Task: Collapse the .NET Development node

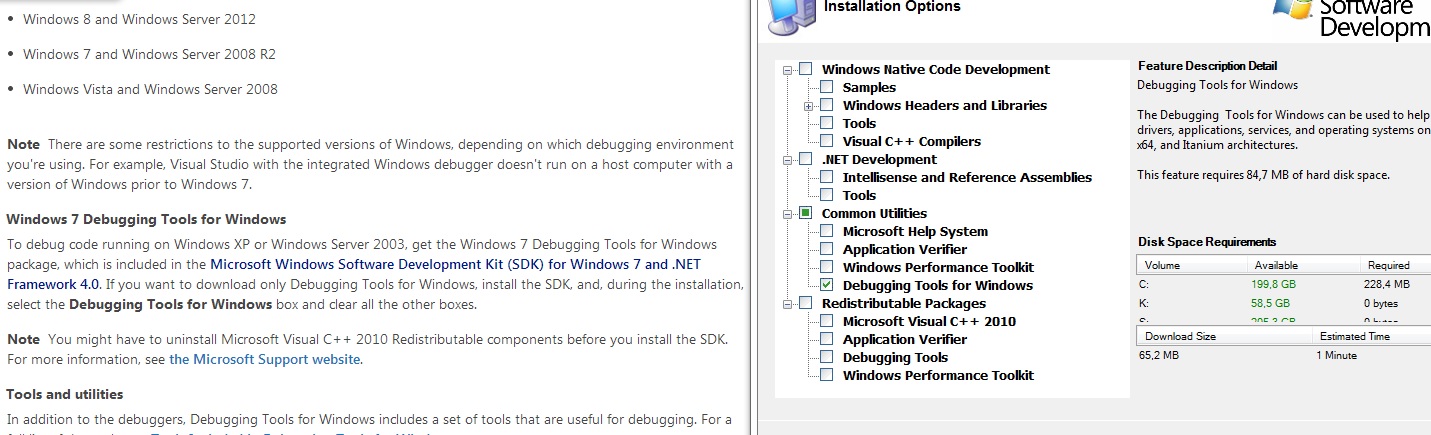Action: [788, 160]
